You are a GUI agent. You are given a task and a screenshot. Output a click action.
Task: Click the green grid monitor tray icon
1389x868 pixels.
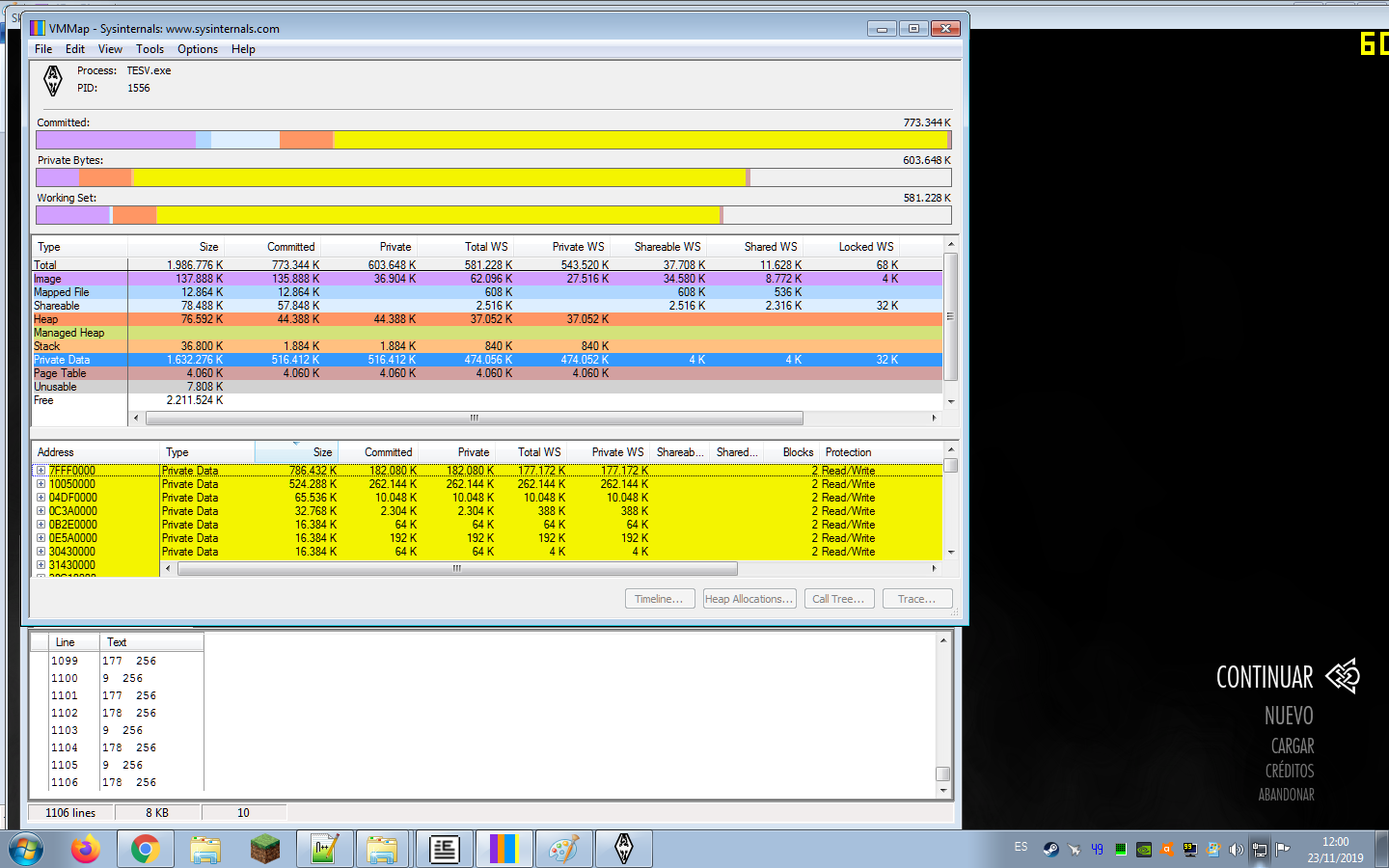click(x=1120, y=849)
